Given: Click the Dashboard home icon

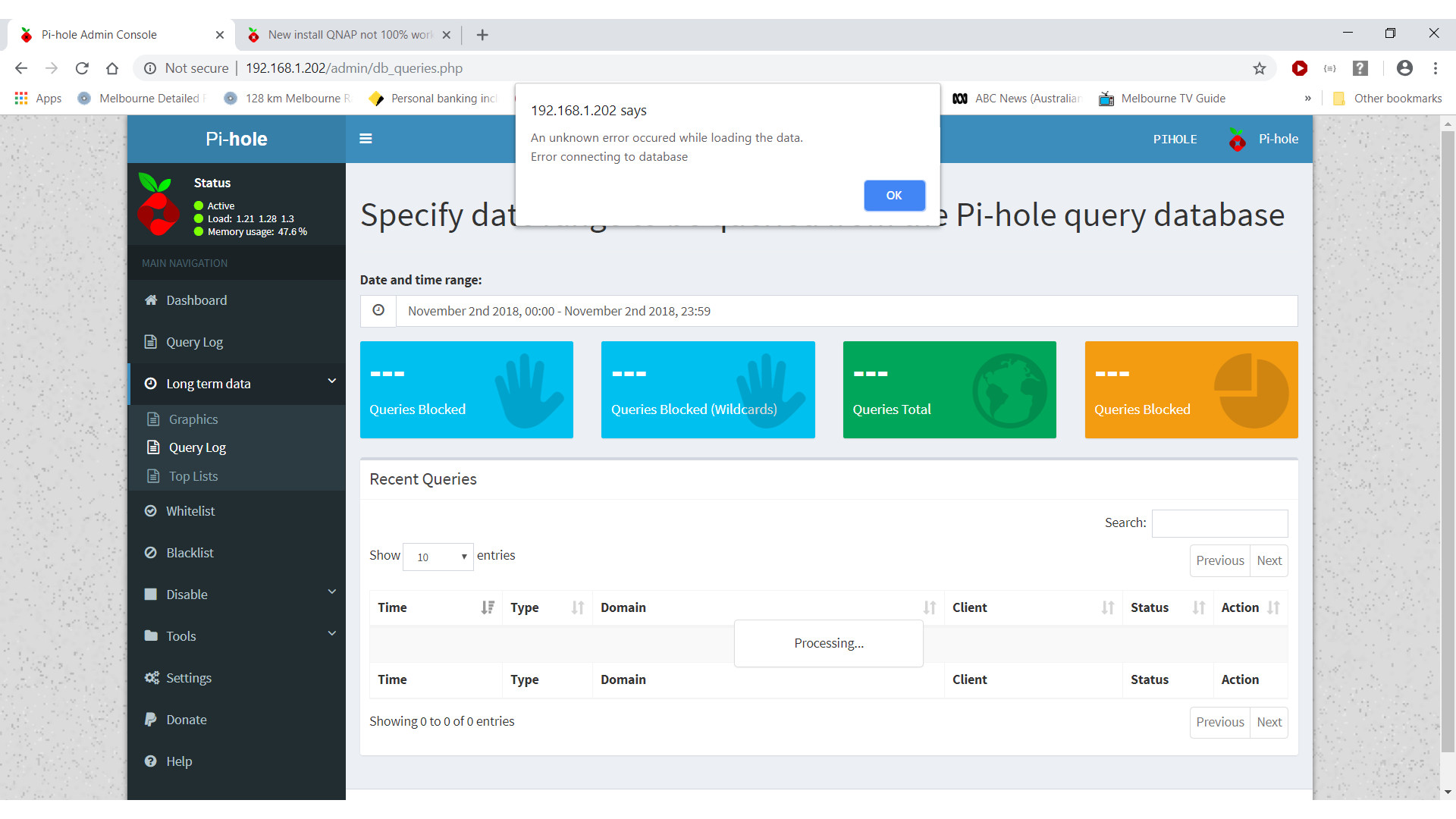Looking at the screenshot, I should (x=151, y=300).
